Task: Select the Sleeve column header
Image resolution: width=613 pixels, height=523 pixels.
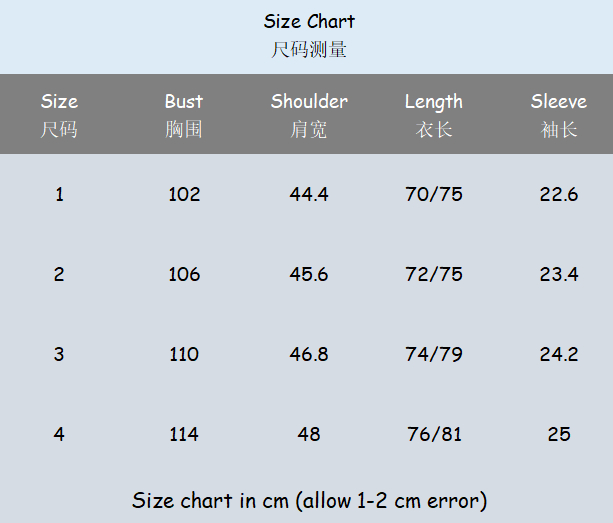Action: pyautogui.click(x=558, y=102)
